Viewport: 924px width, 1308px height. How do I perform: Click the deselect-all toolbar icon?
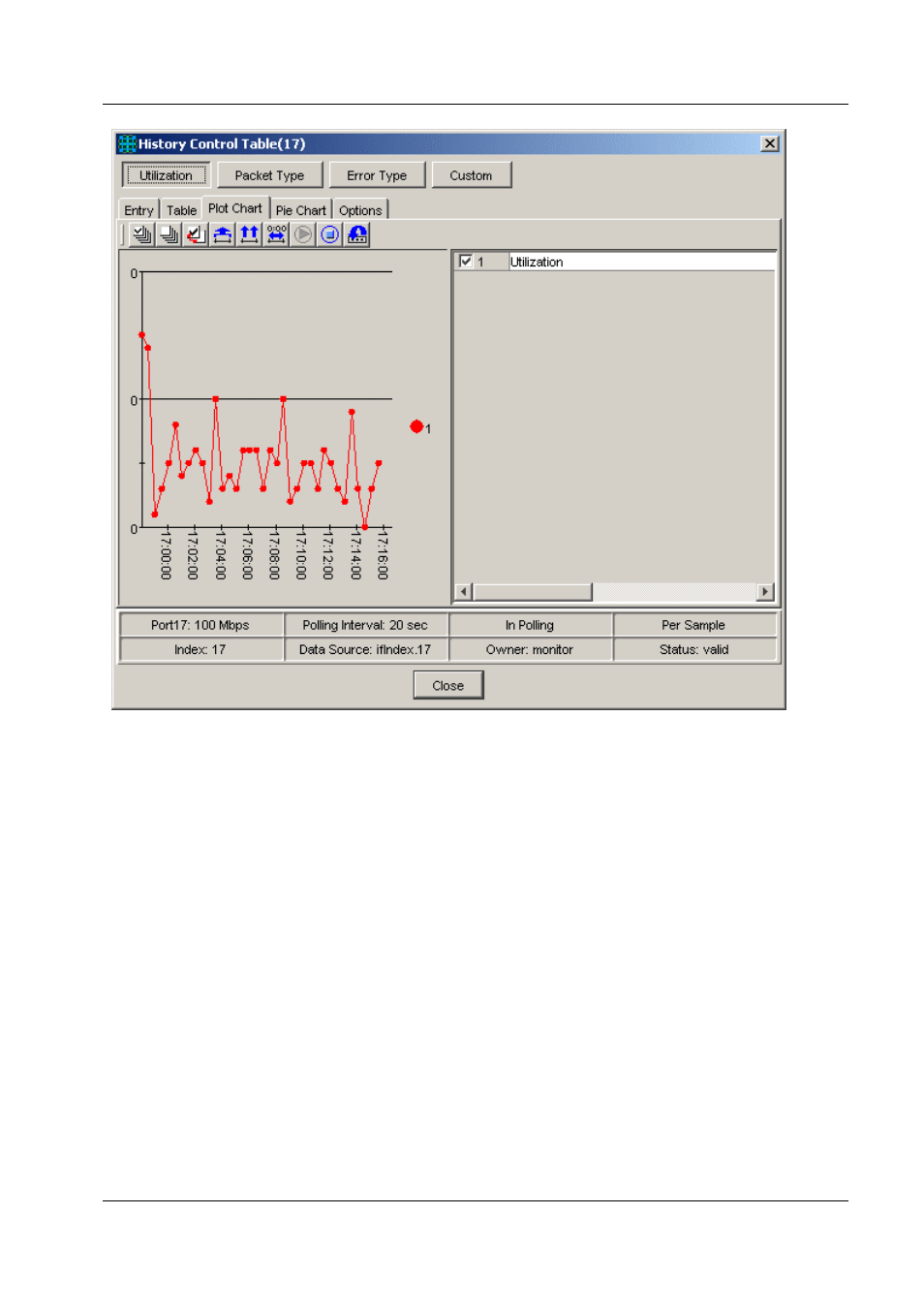tap(169, 234)
